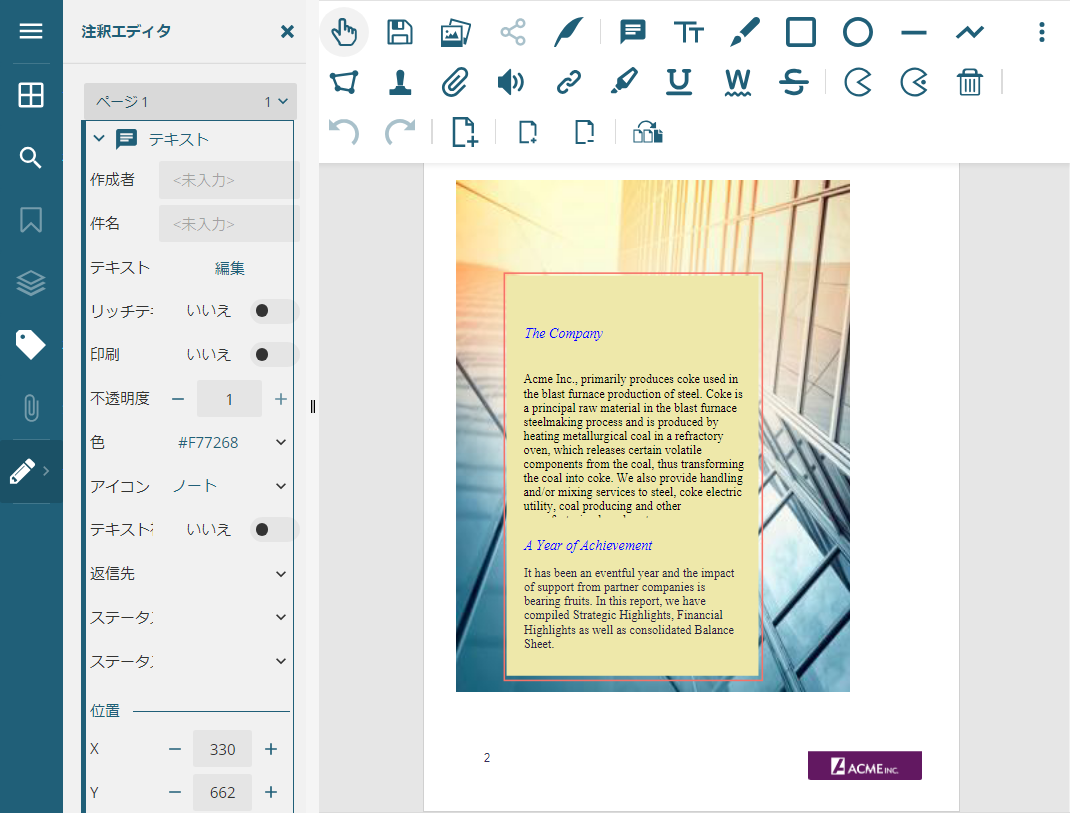Open the bookmarks outline panel
Image resolution: width=1070 pixels, height=813 pixels.
tap(31, 220)
